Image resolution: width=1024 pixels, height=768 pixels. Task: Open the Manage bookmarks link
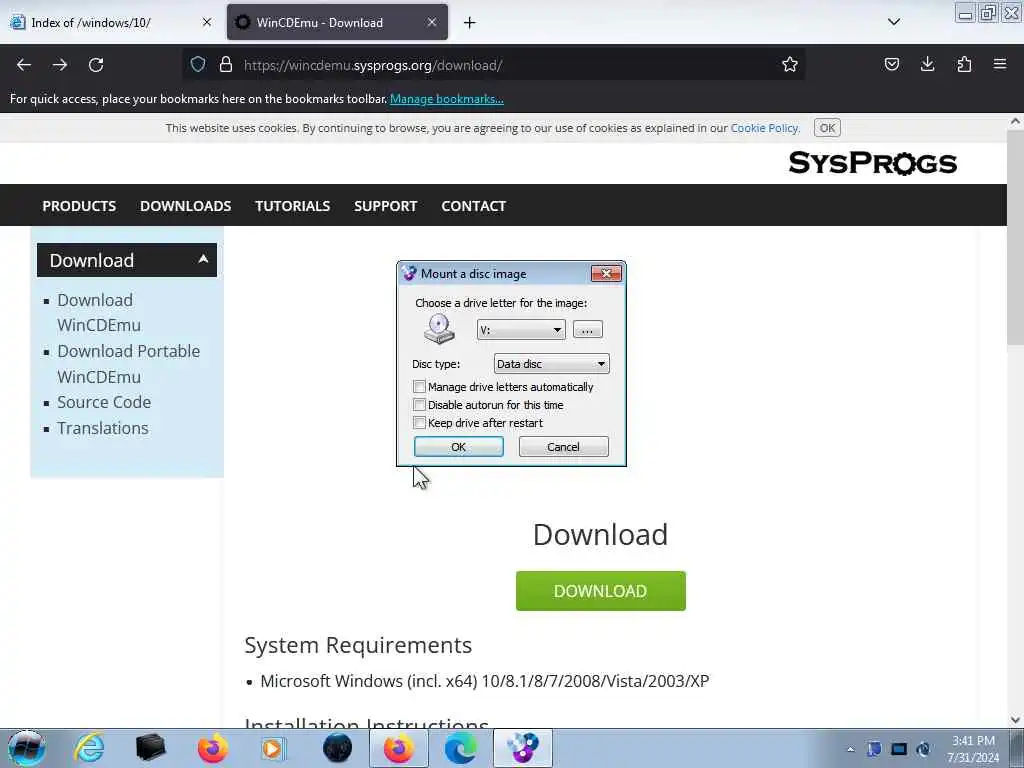click(x=447, y=99)
